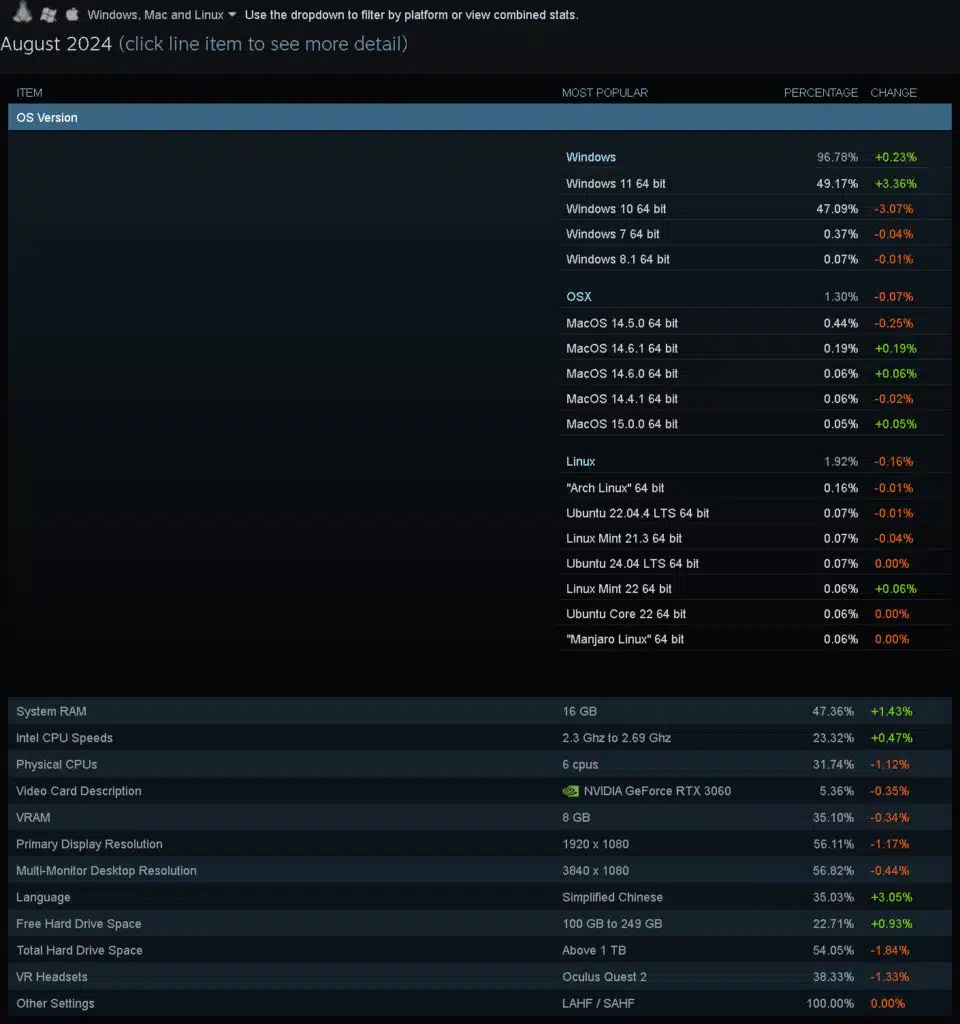
Task: Click the MOST POPULAR column header
Action: [x=605, y=93]
